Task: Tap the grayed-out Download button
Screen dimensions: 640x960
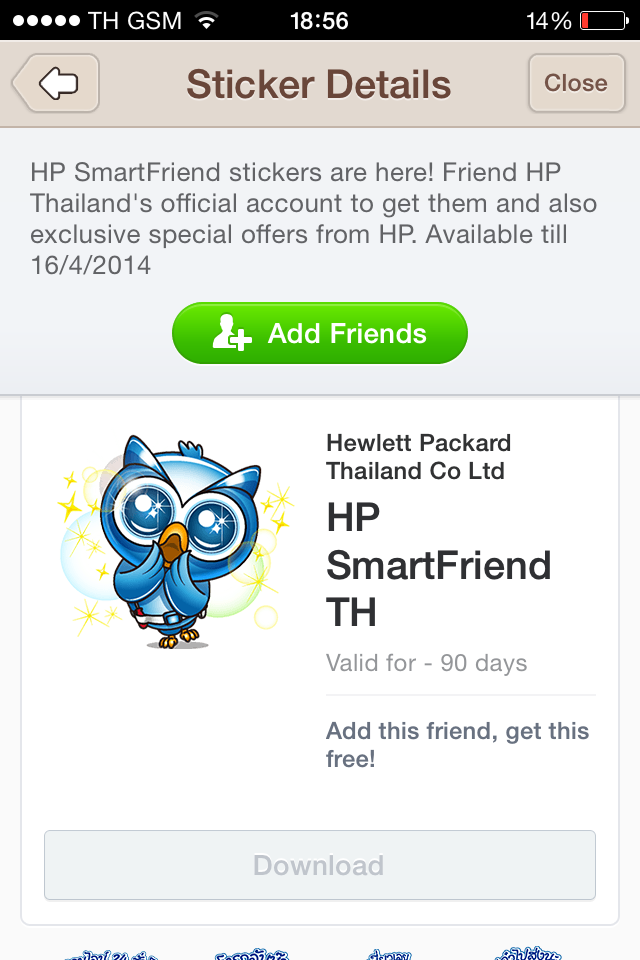Action: (320, 866)
